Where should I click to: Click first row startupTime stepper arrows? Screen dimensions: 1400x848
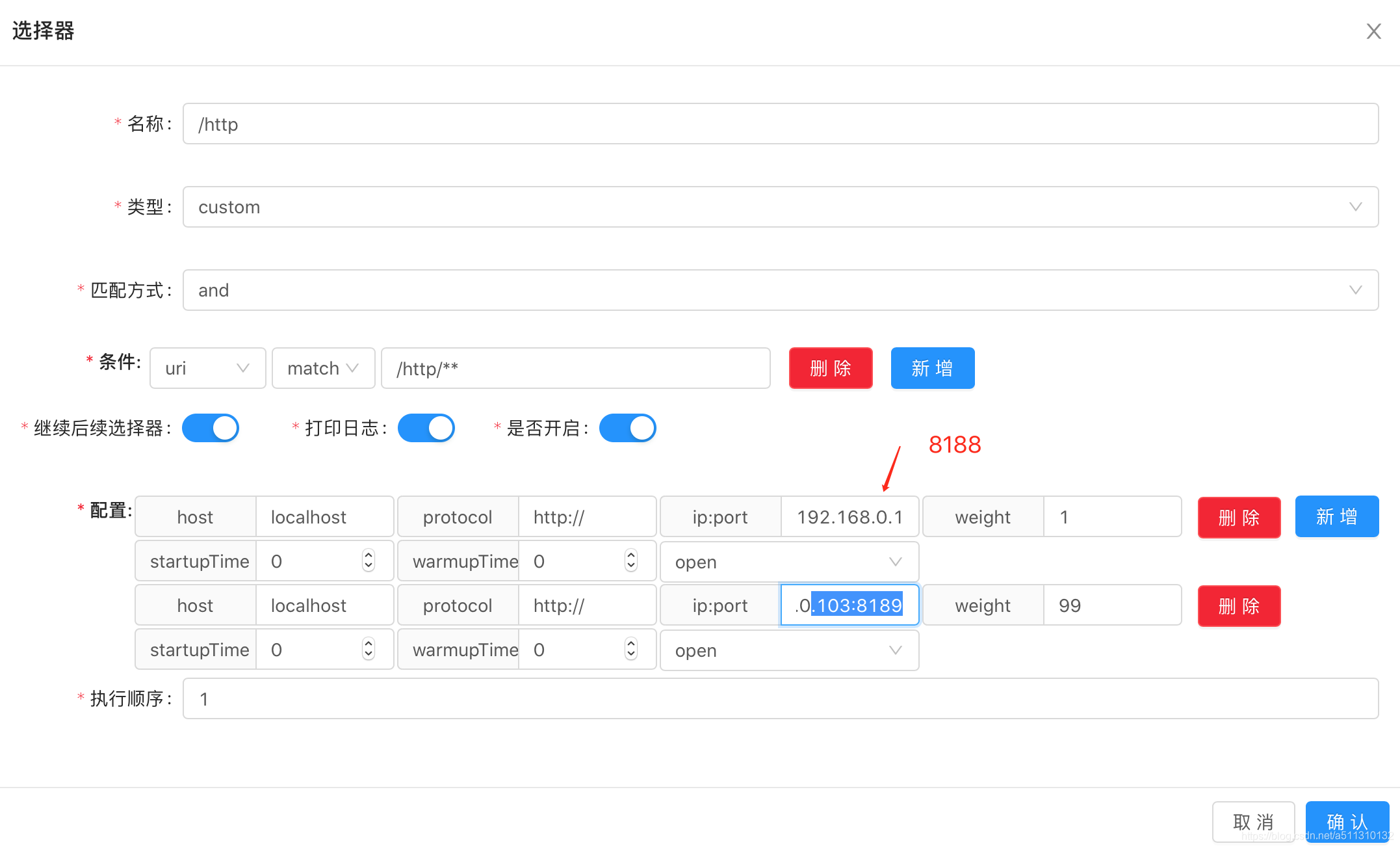click(x=369, y=561)
